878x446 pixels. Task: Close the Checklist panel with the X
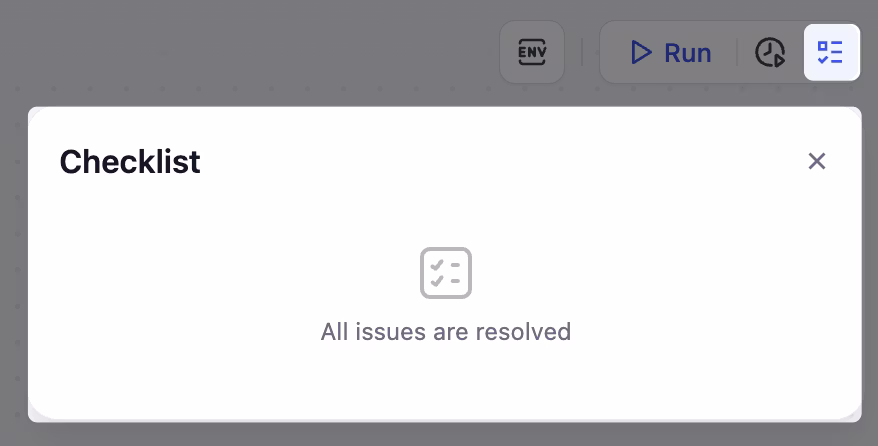tap(817, 161)
